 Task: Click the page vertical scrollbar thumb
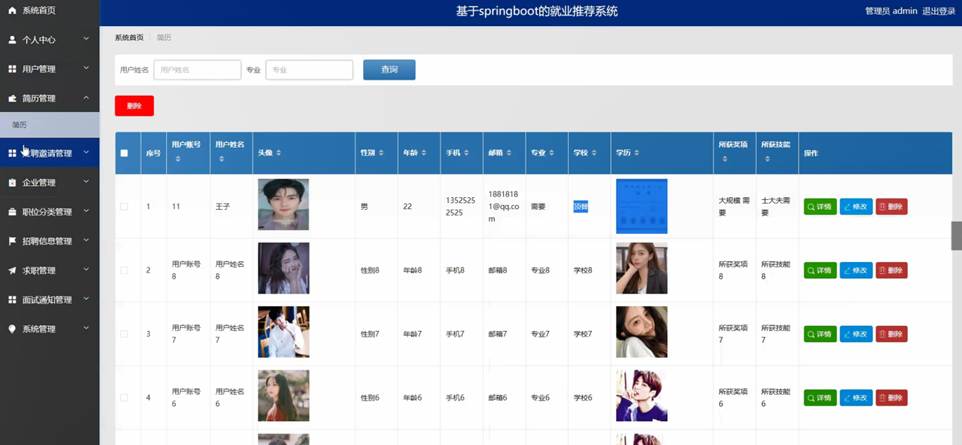click(x=956, y=236)
